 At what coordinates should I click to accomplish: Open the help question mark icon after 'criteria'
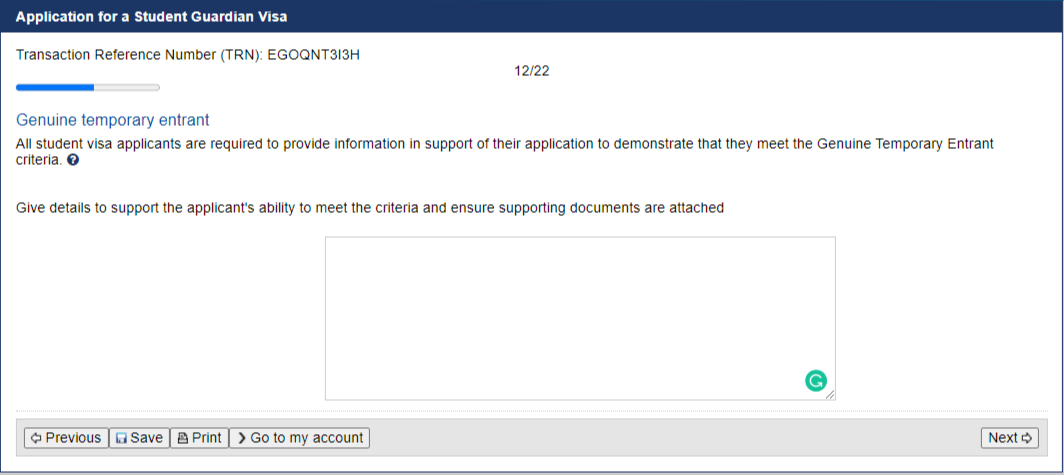73,161
